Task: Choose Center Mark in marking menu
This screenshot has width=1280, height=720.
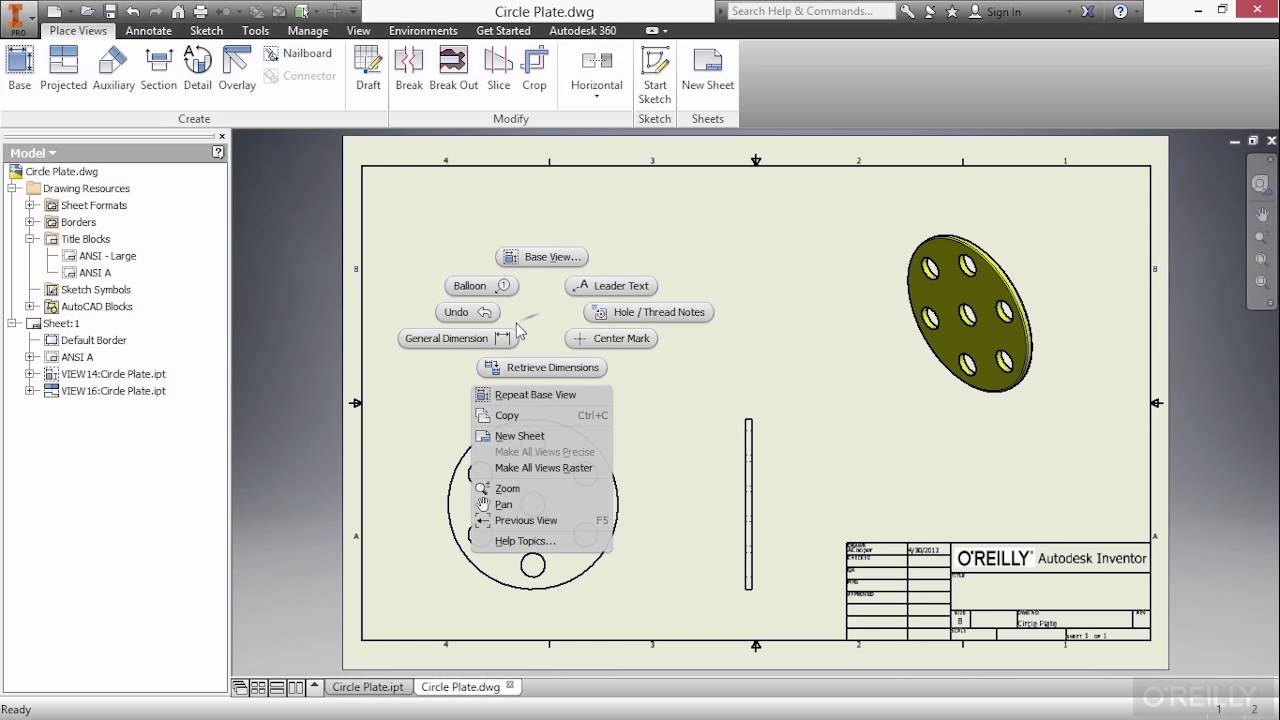Action: (612, 338)
